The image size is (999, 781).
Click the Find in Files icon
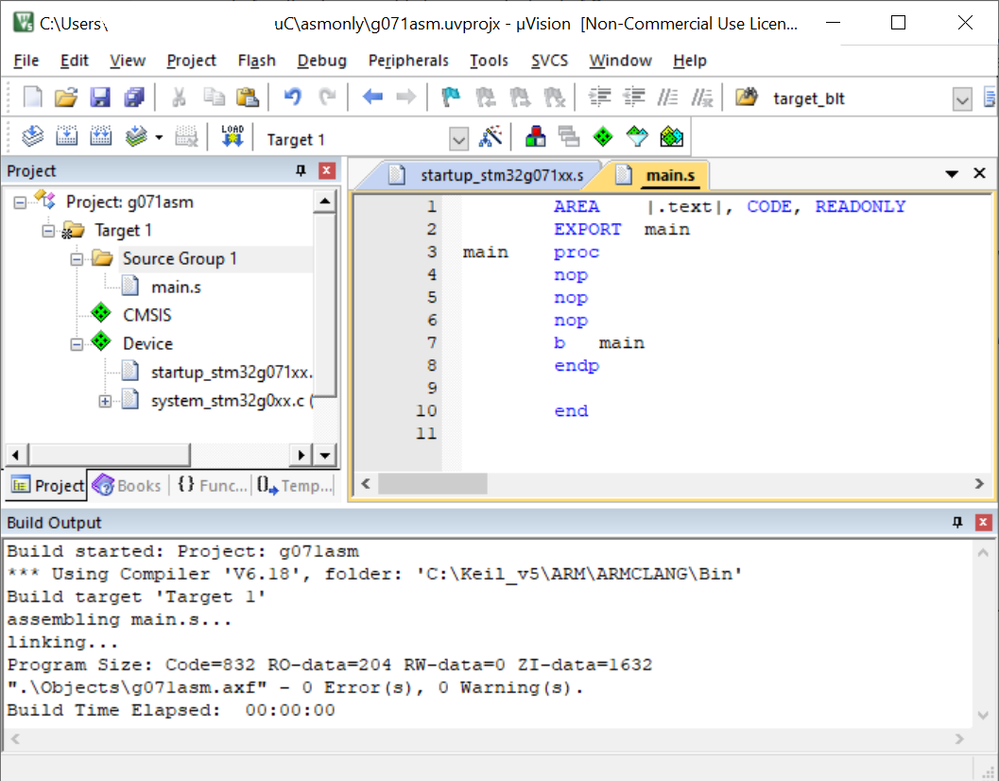[x=746, y=97]
